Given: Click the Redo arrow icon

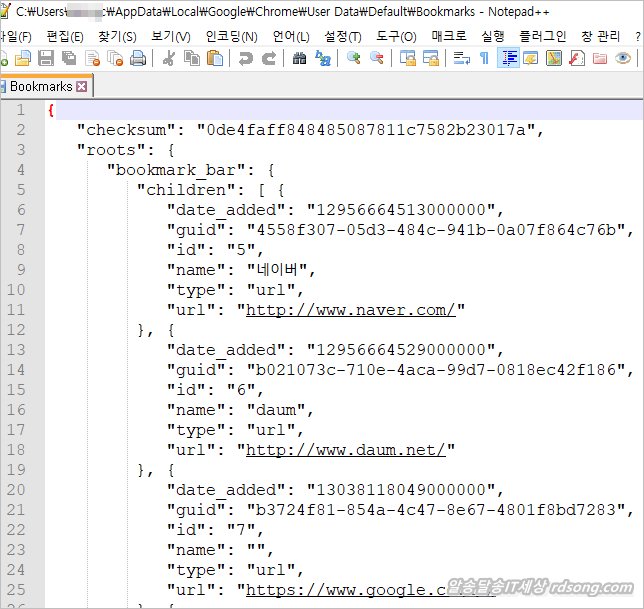Looking at the screenshot, I should coord(268,58).
